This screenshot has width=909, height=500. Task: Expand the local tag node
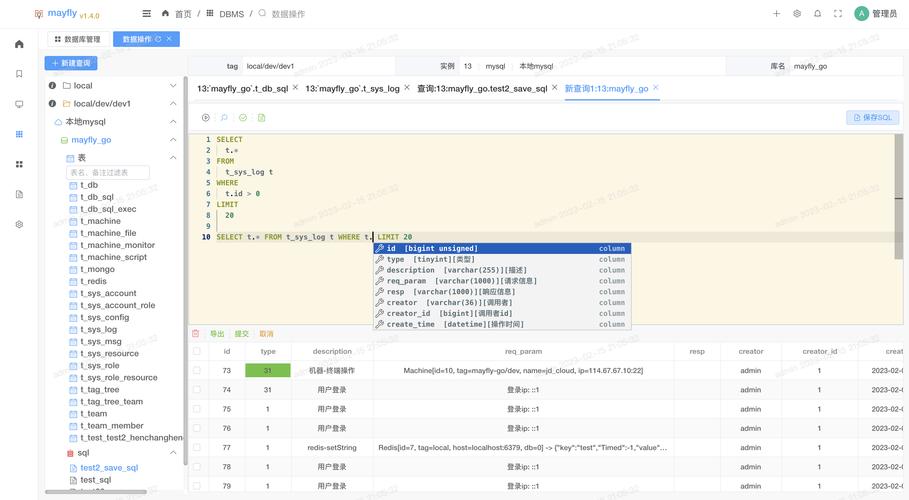[173, 85]
